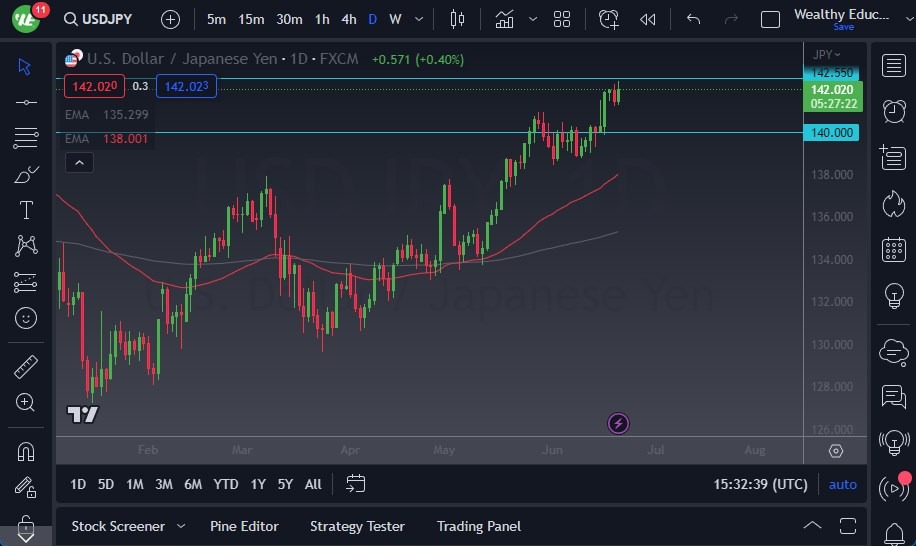Image resolution: width=916 pixels, height=546 pixels.
Task: Open the candlestick chart style dropdown
Action: pyautogui.click(x=458, y=19)
